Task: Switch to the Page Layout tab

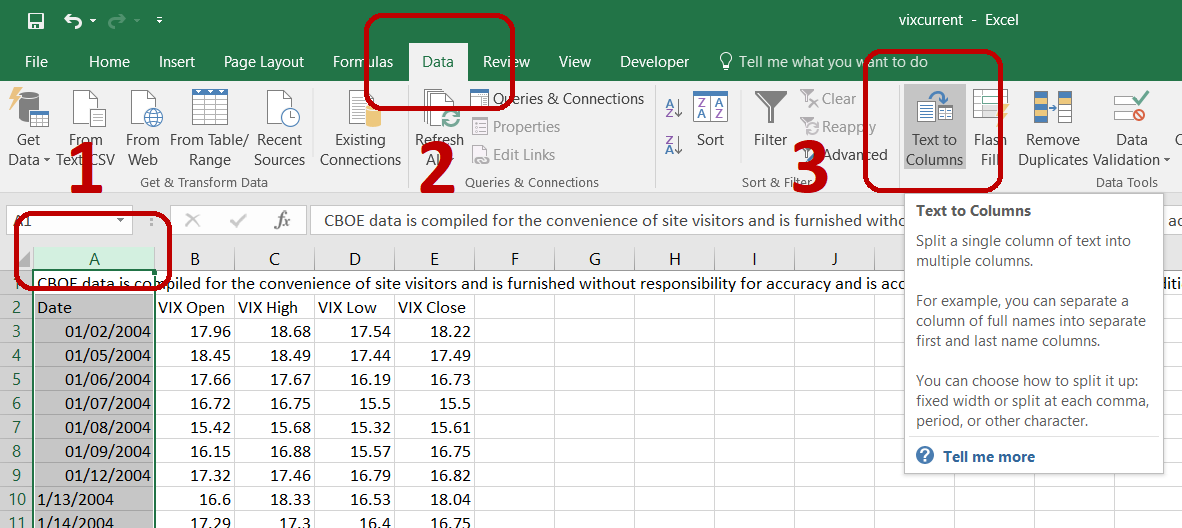Action: pyautogui.click(x=264, y=62)
